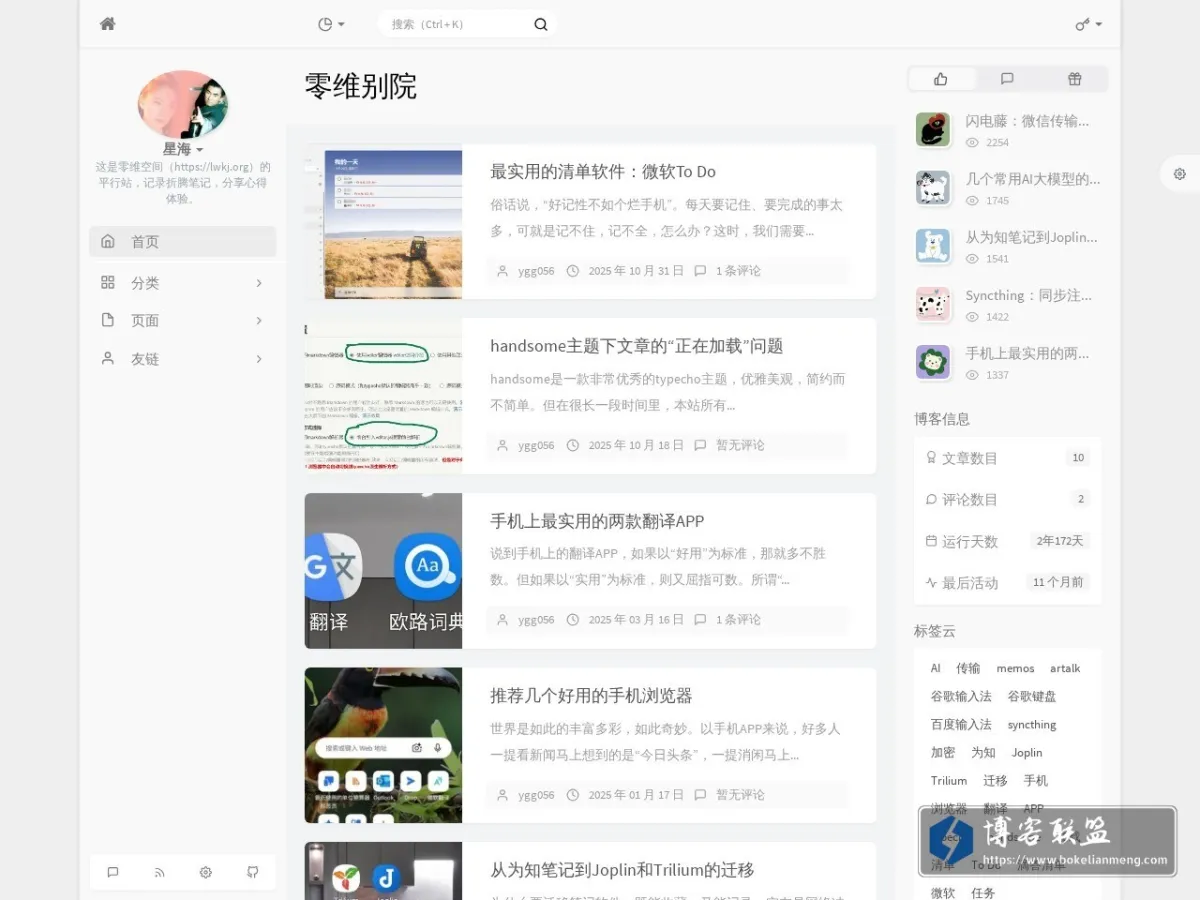Expand the 分类 chevron arrow
The width and height of the screenshot is (1200, 900).
click(259, 283)
